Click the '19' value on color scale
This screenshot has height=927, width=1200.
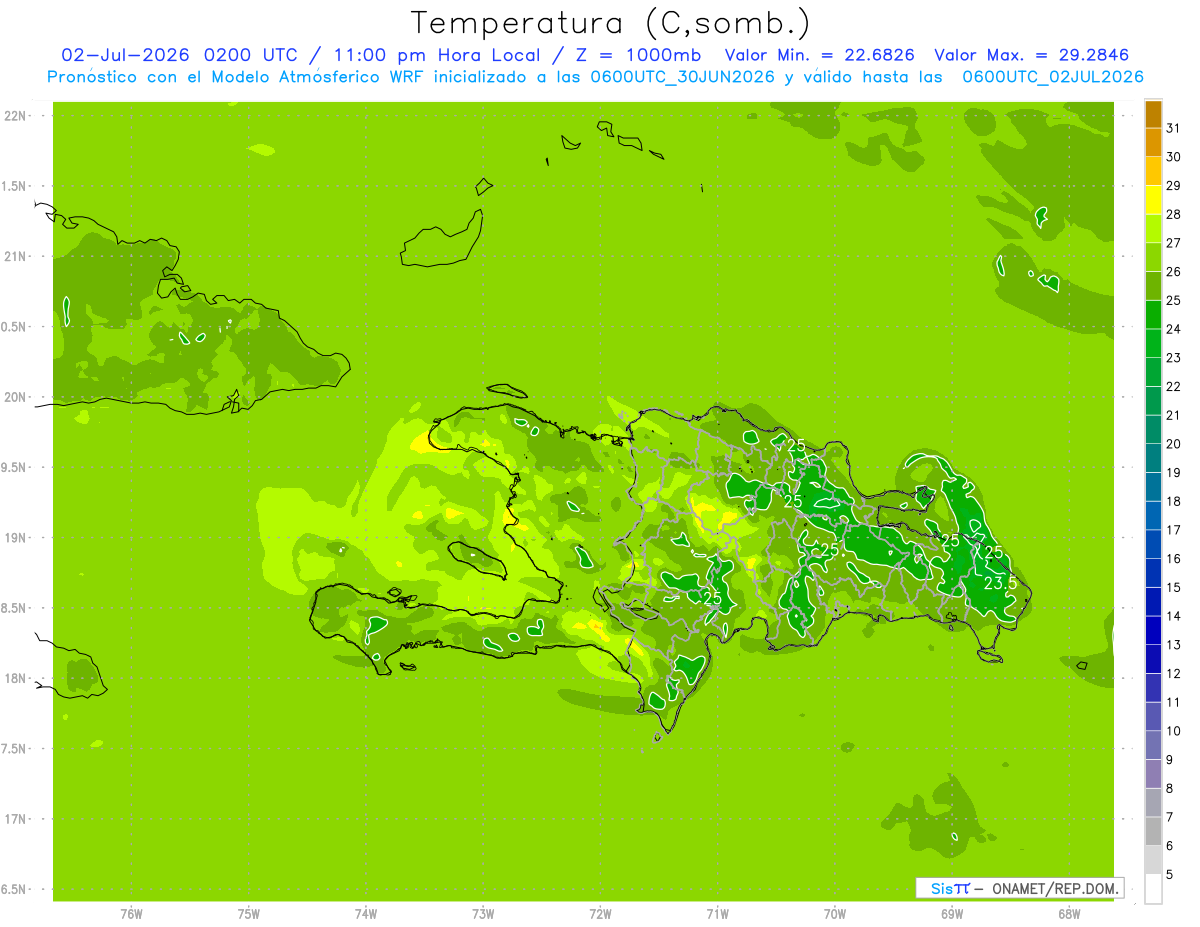1174,473
